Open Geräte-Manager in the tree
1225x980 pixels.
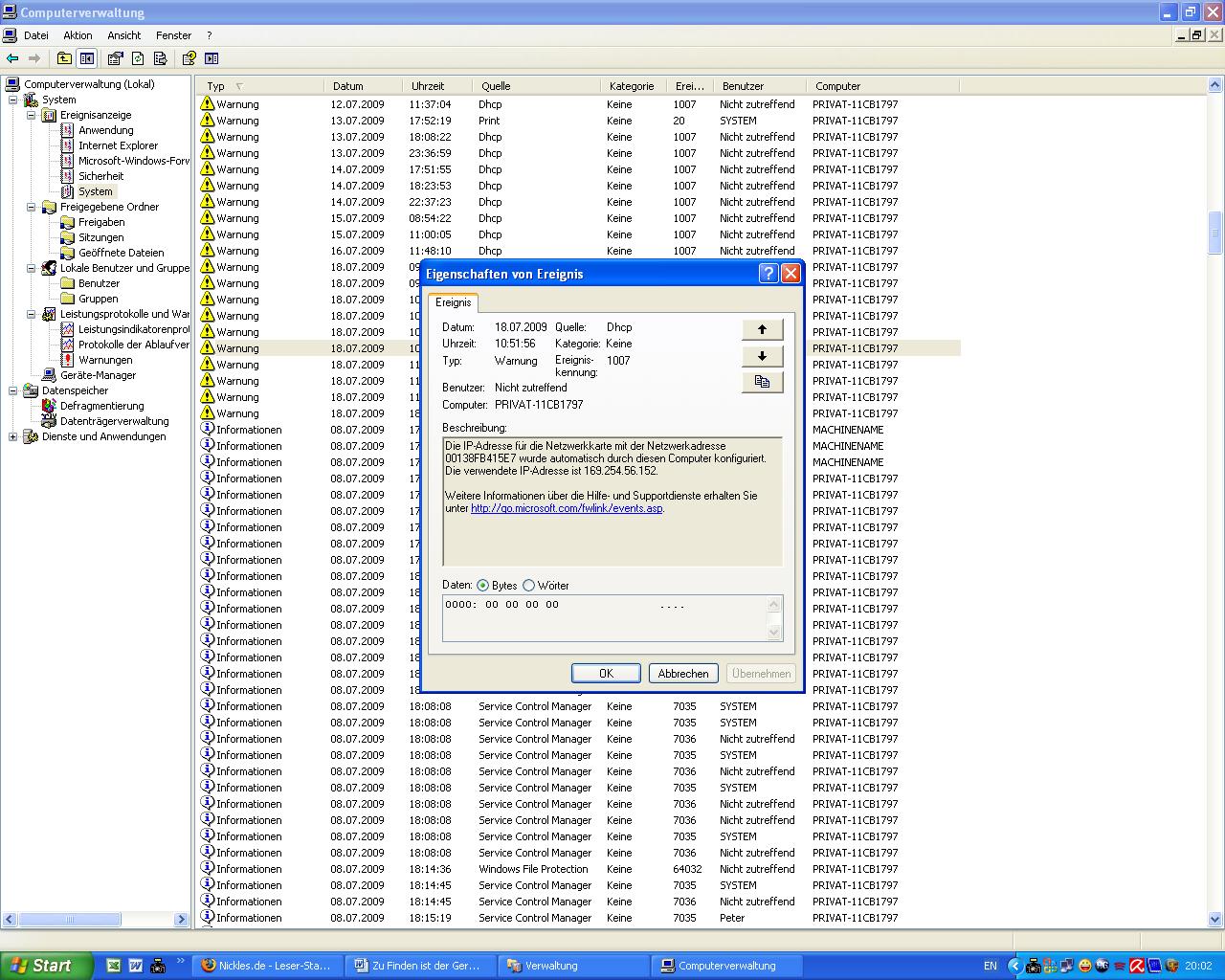(98, 375)
